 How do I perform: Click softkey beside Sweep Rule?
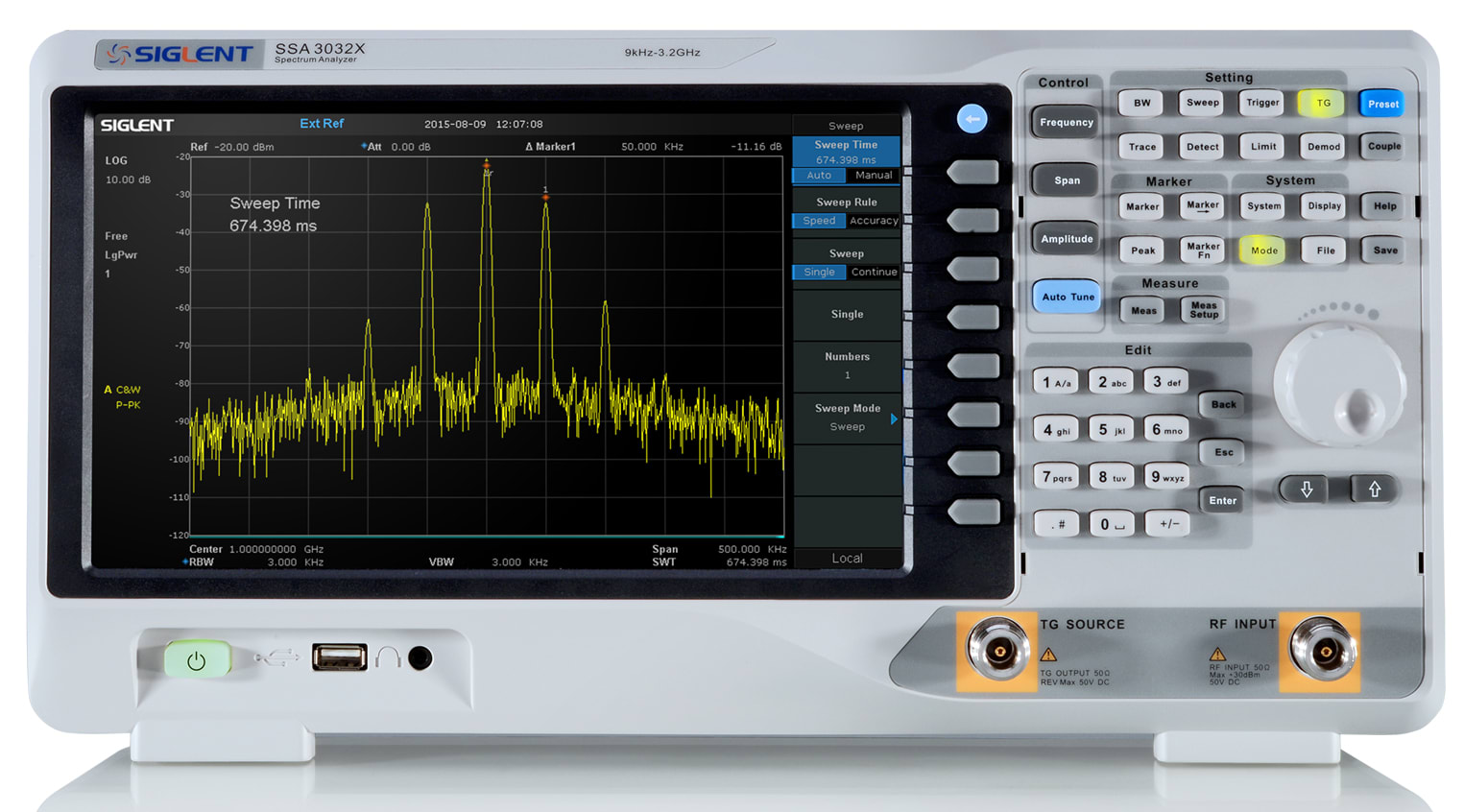click(x=973, y=221)
